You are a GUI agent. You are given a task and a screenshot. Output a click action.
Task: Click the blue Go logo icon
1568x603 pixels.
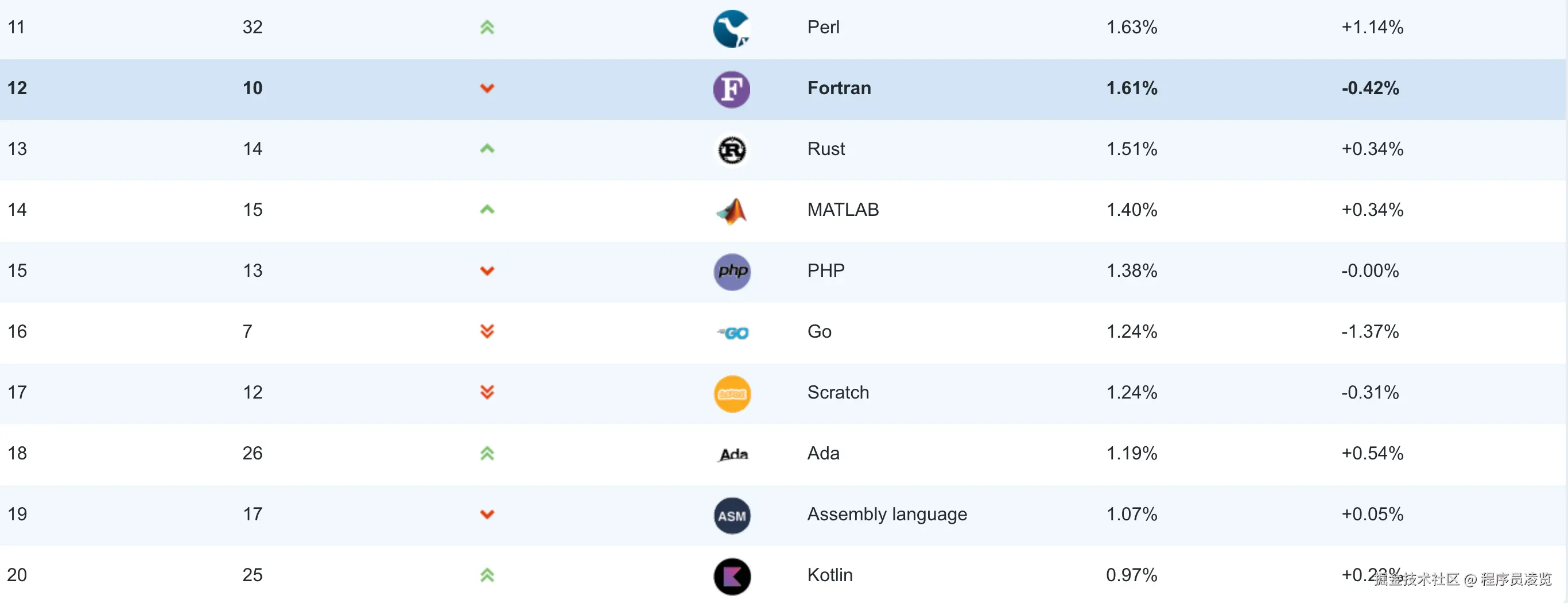pyautogui.click(x=733, y=333)
